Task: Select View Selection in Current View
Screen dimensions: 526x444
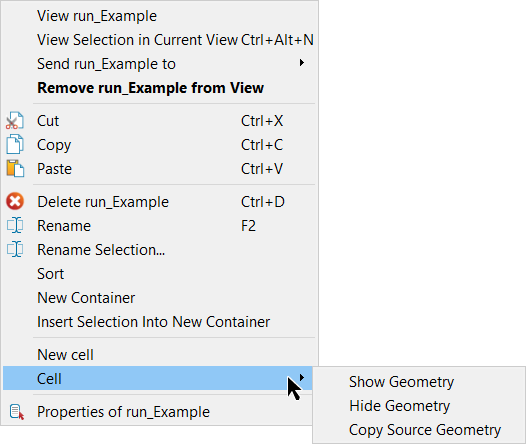Action: click(137, 40)
